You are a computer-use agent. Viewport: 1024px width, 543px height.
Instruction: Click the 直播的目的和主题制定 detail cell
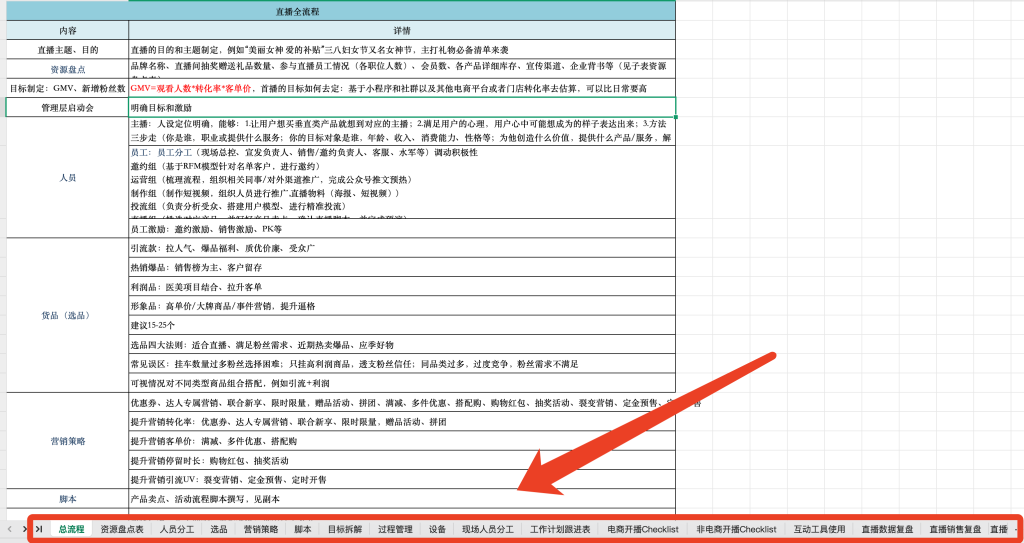[x=402, y=50]
